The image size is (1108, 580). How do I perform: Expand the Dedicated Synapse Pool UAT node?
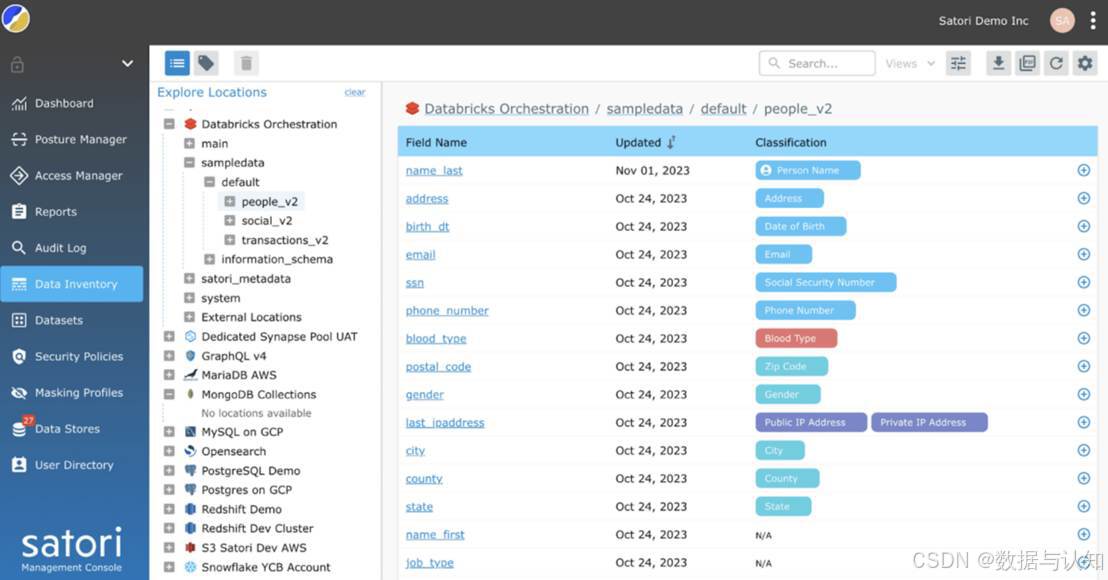click(169, 336)
